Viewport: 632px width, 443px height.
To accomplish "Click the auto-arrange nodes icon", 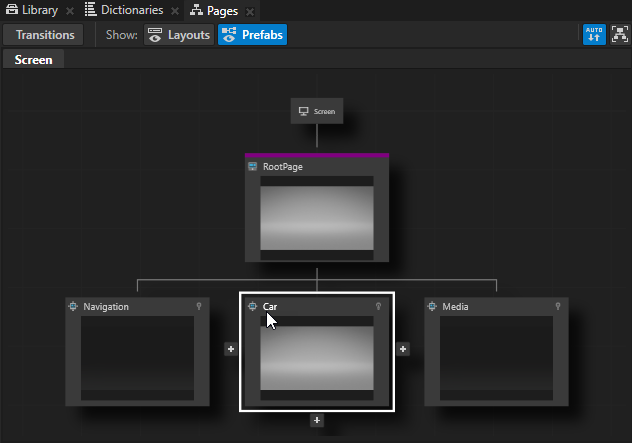I will coord(594,35).
